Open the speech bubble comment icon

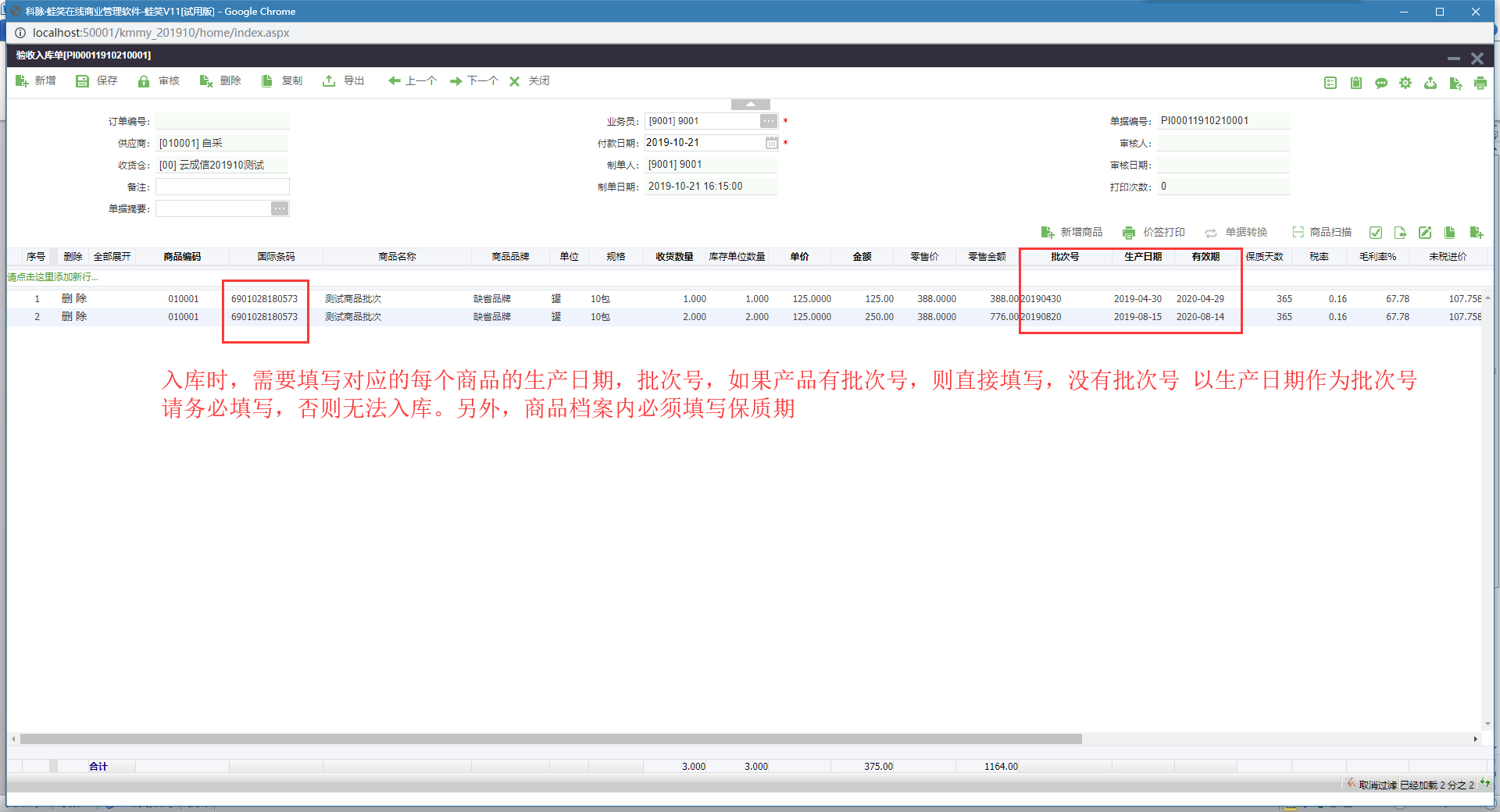1381,83
